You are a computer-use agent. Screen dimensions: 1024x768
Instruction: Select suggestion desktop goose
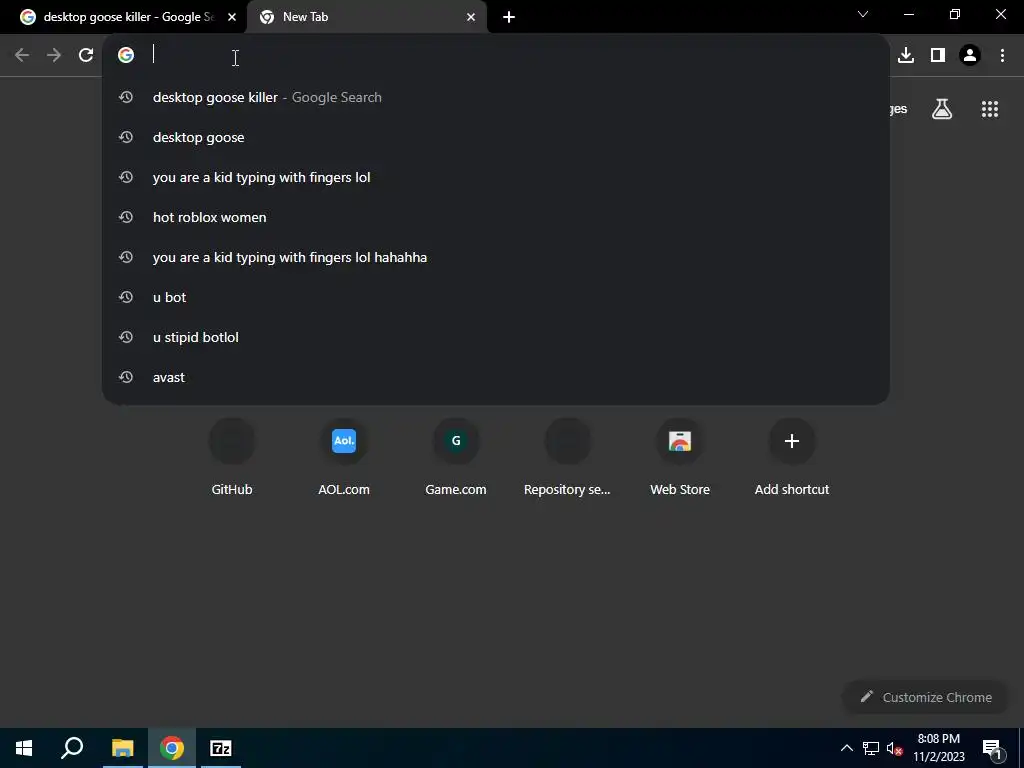[x=496, y=137]
